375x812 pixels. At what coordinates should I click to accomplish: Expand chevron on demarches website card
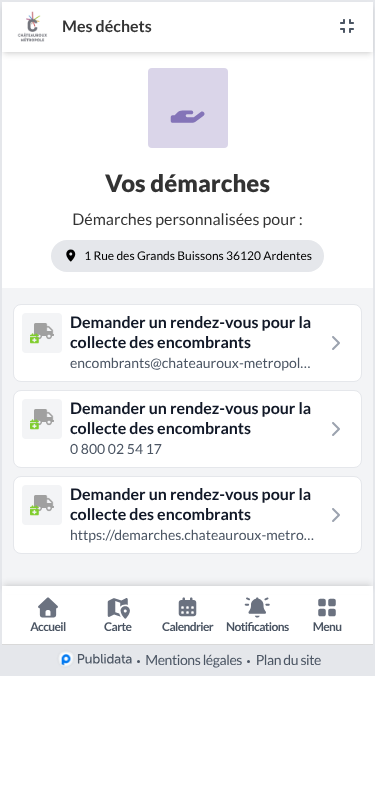pyautogui.click(x=336, y=515)
